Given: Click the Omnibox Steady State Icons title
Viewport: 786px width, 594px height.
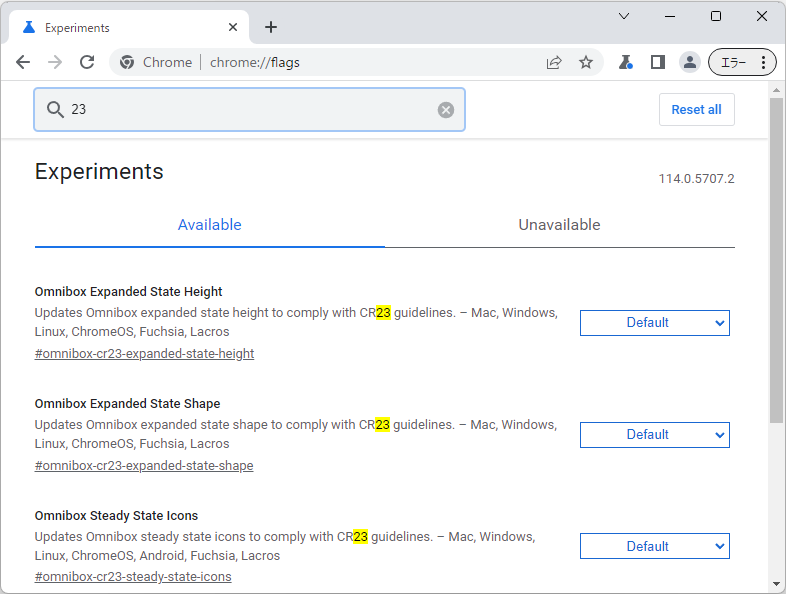Looking at the screenshot, I should click(116, 516).
